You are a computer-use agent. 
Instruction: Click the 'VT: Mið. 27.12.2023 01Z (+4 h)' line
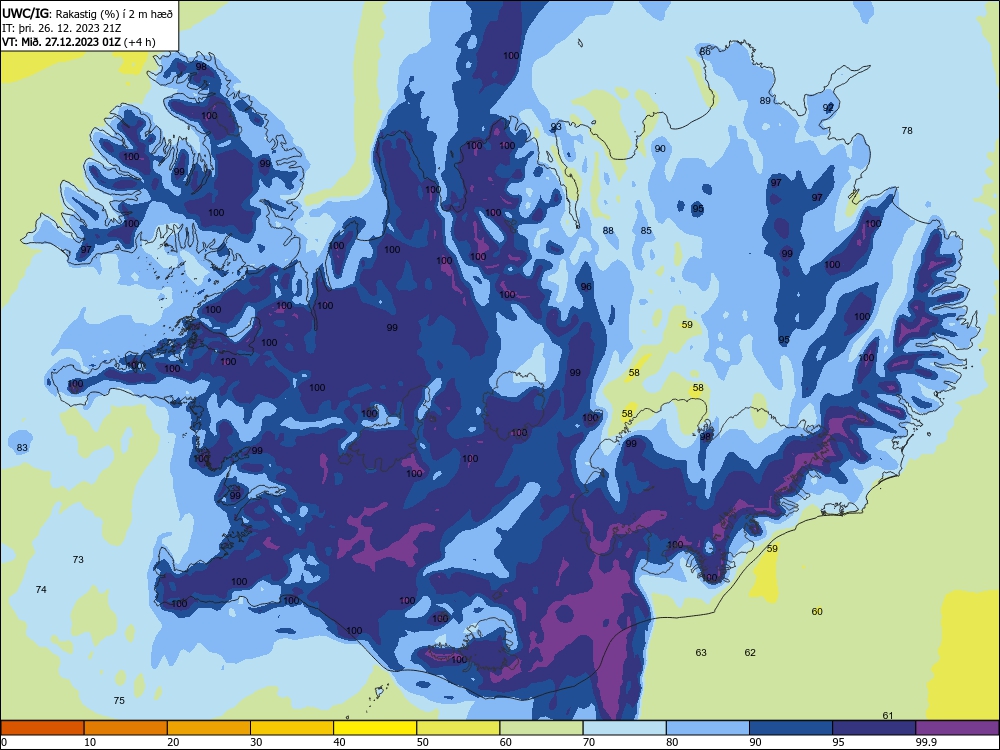click(x=78, y=42)
